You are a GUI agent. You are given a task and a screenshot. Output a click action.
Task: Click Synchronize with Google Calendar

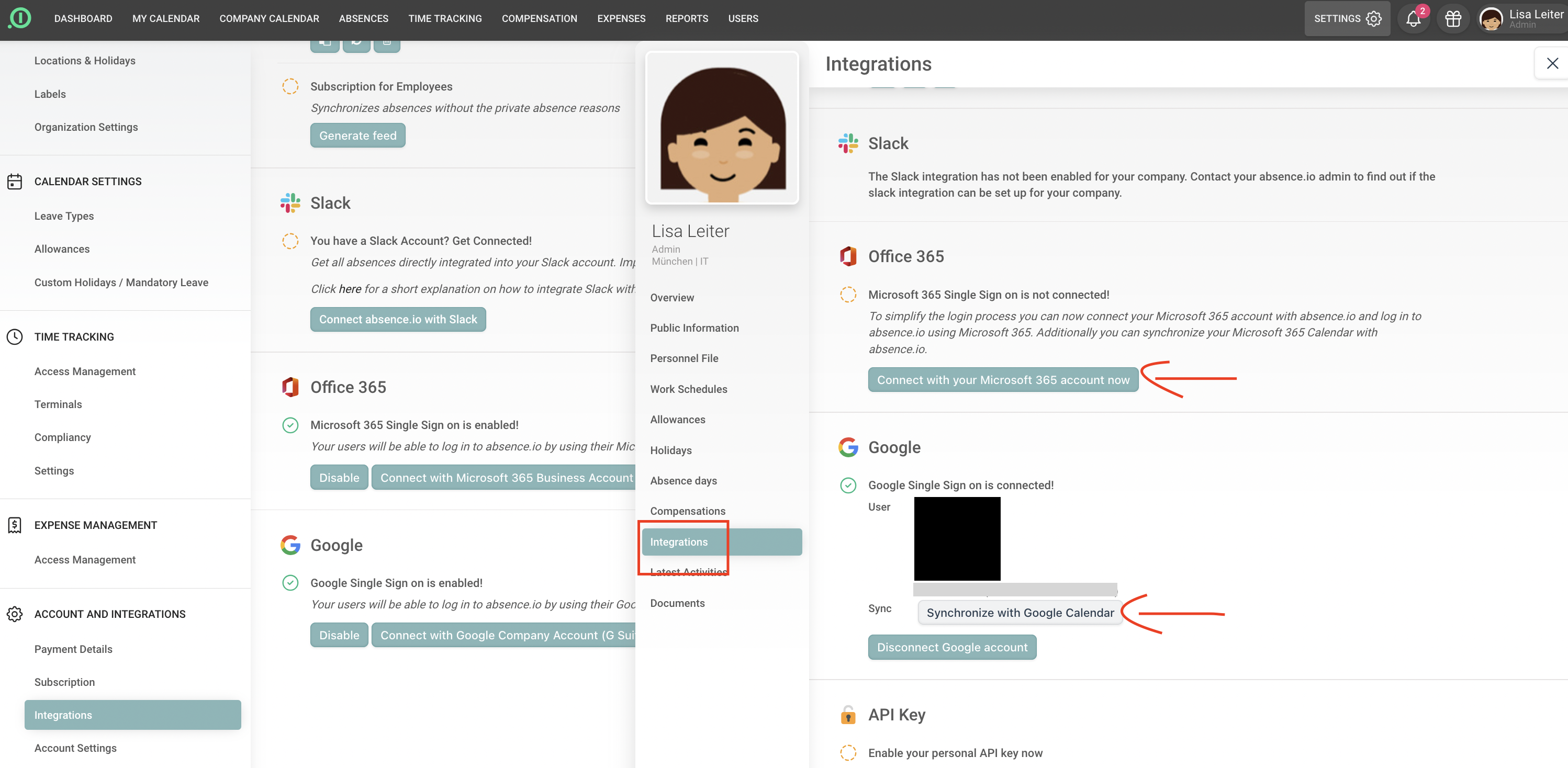tap(1020, 612)
